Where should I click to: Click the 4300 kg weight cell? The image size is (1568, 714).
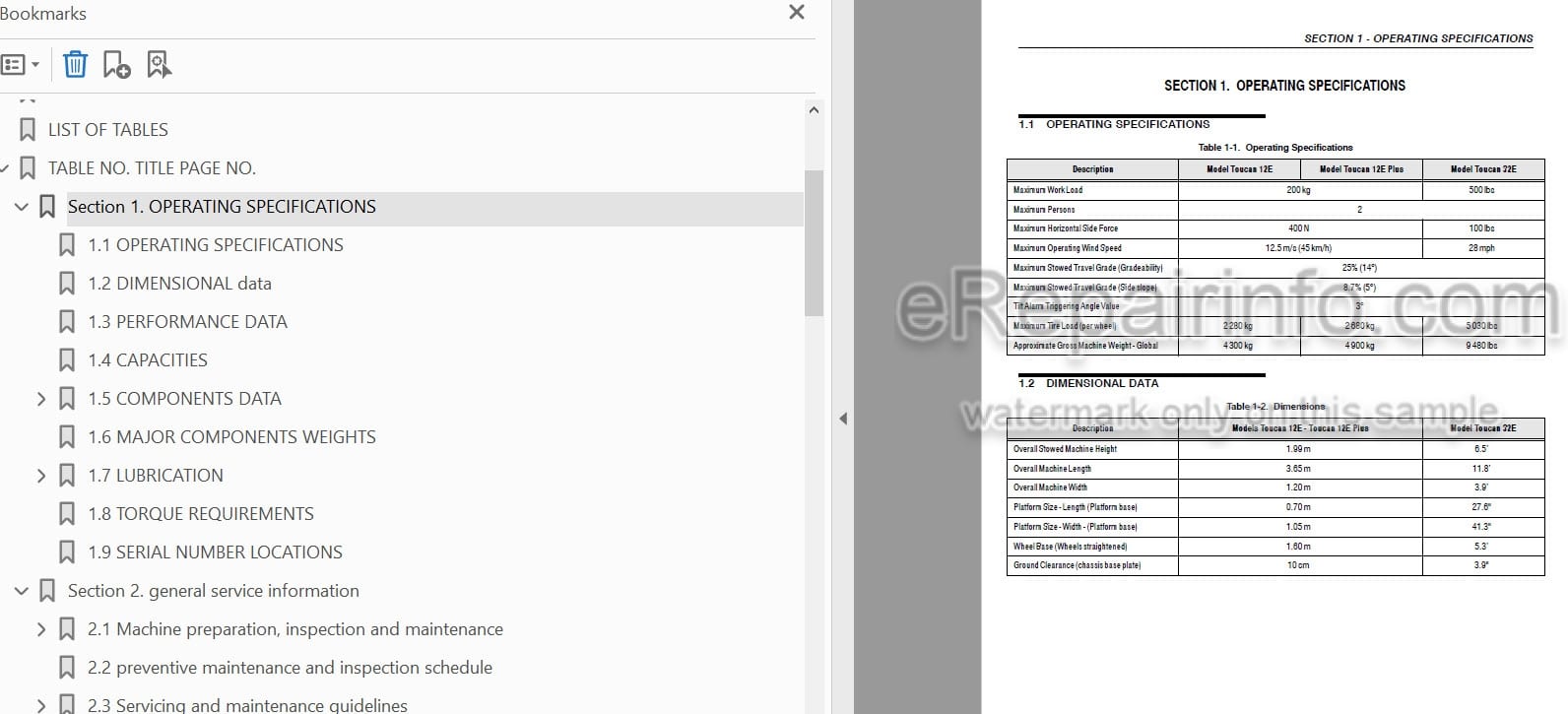pyautogui.click(x=1238, y=346)
